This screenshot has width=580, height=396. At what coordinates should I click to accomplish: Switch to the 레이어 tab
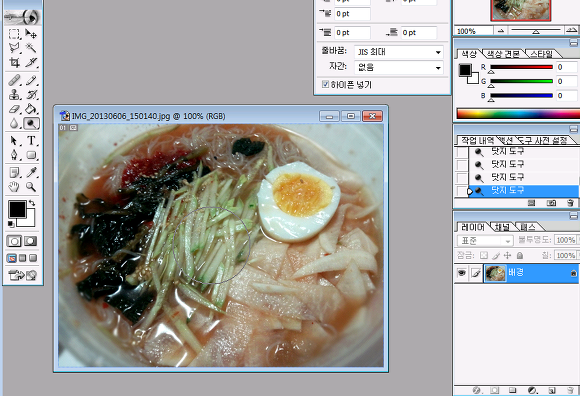473,227
